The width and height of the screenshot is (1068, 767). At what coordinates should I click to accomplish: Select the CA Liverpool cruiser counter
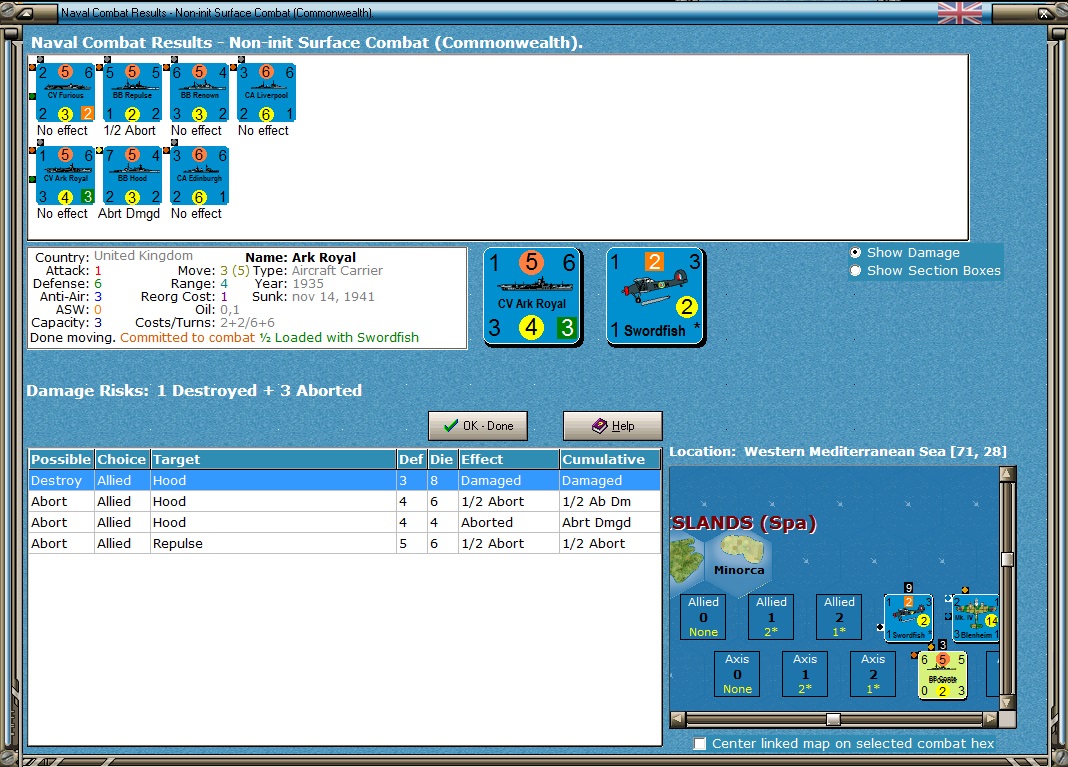pyautogui.click(x=266, y=93)
